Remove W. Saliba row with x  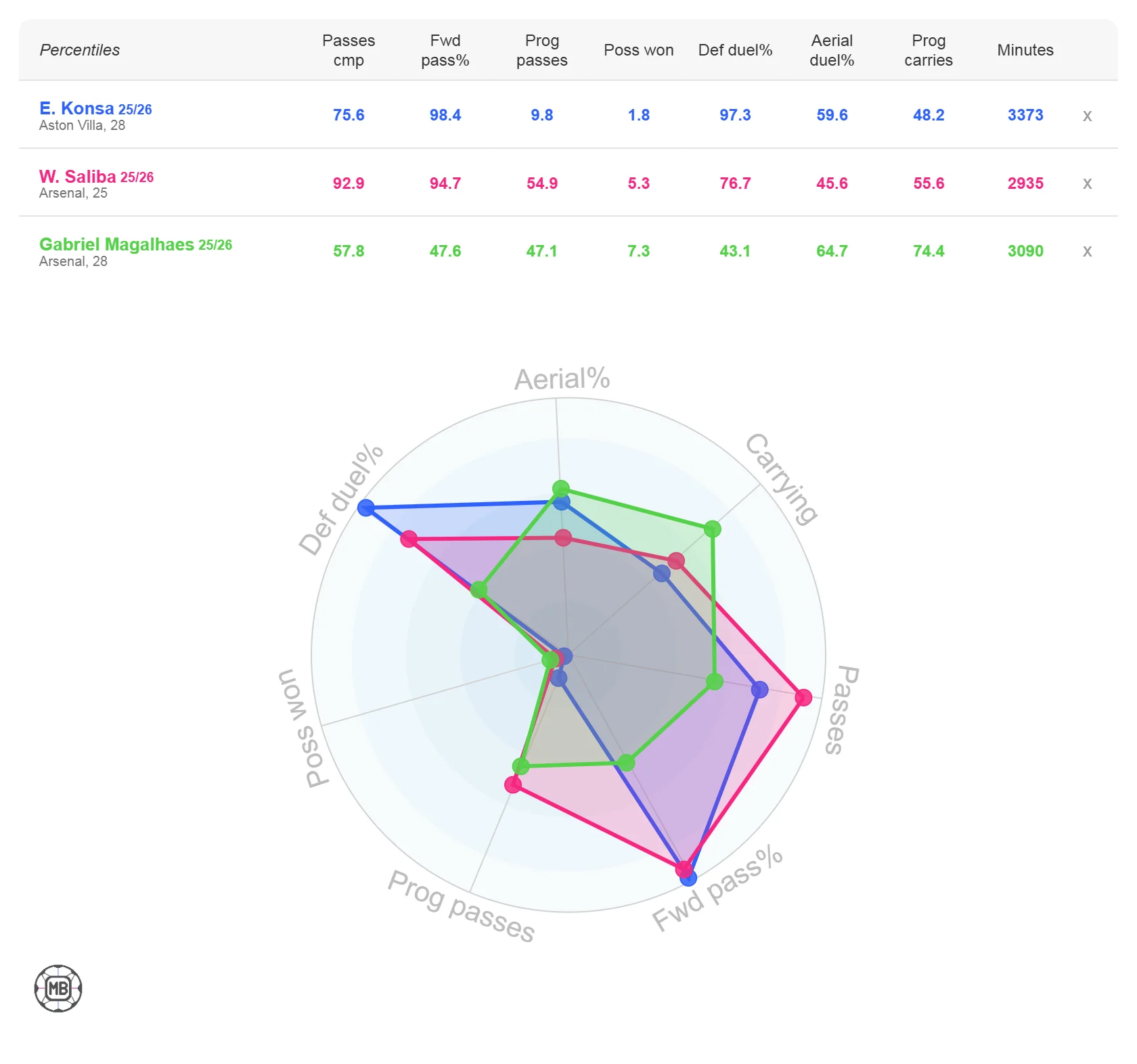tap(1087, 183)
